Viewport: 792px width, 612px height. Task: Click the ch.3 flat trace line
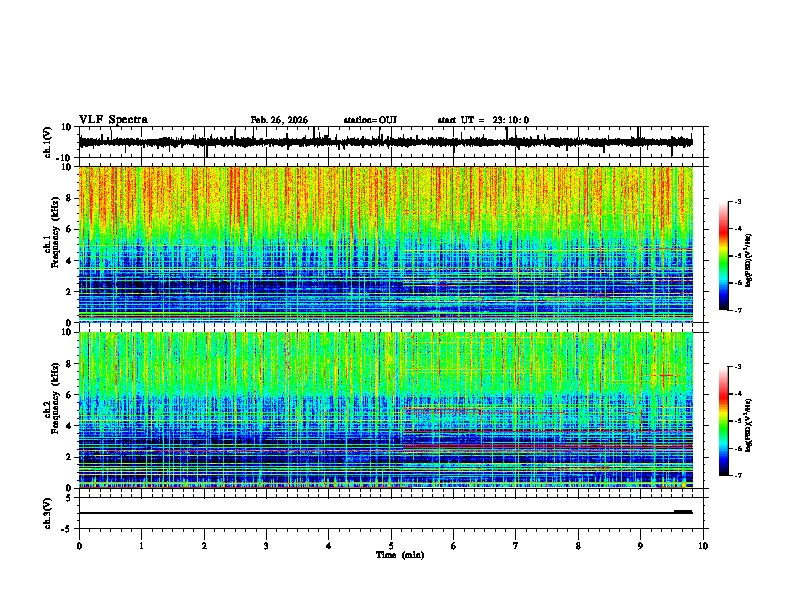[x=385, y=513]
